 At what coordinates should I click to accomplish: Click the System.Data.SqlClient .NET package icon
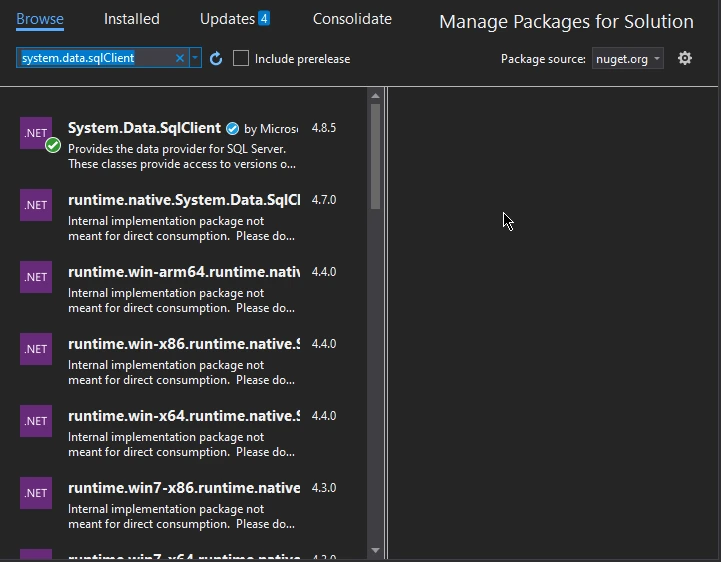pos(36,133)
